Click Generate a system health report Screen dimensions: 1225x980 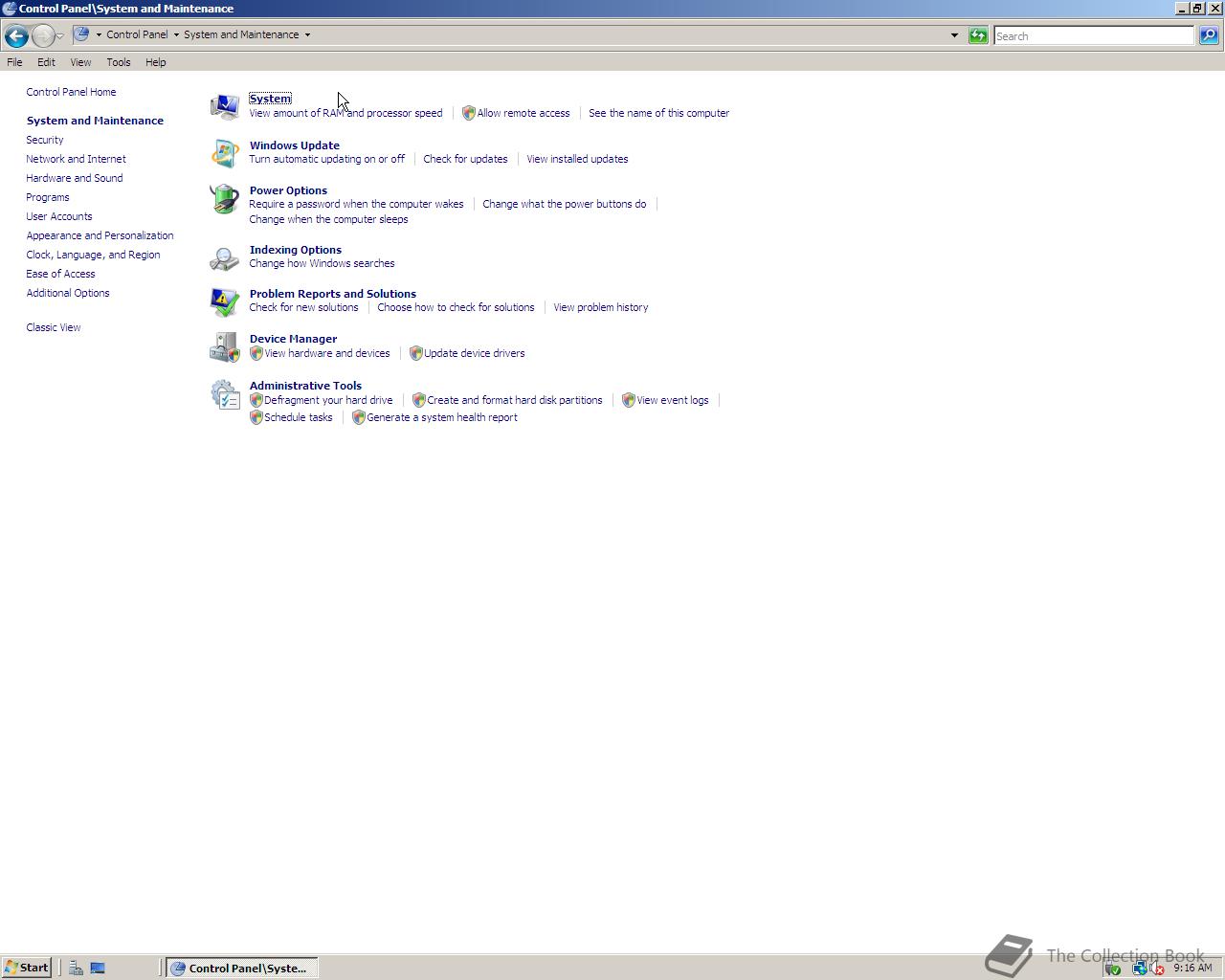[442, 417]
